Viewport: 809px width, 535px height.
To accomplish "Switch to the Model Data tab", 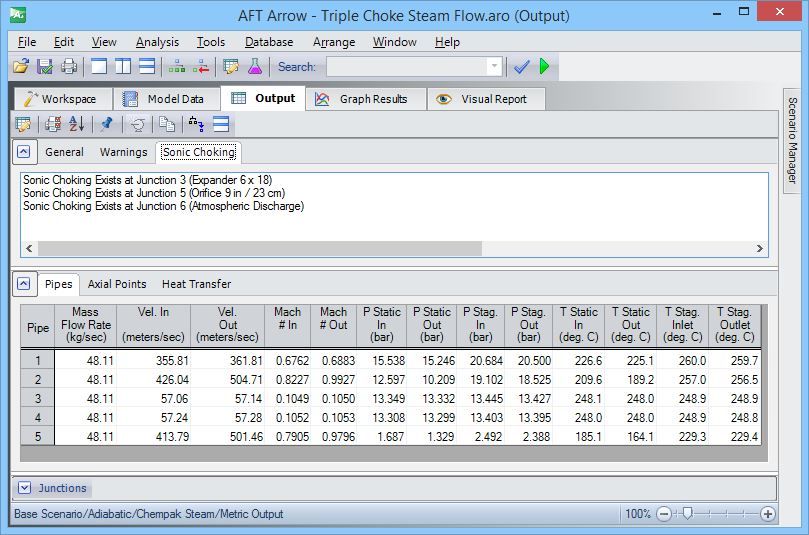I will tap(167, 99).
